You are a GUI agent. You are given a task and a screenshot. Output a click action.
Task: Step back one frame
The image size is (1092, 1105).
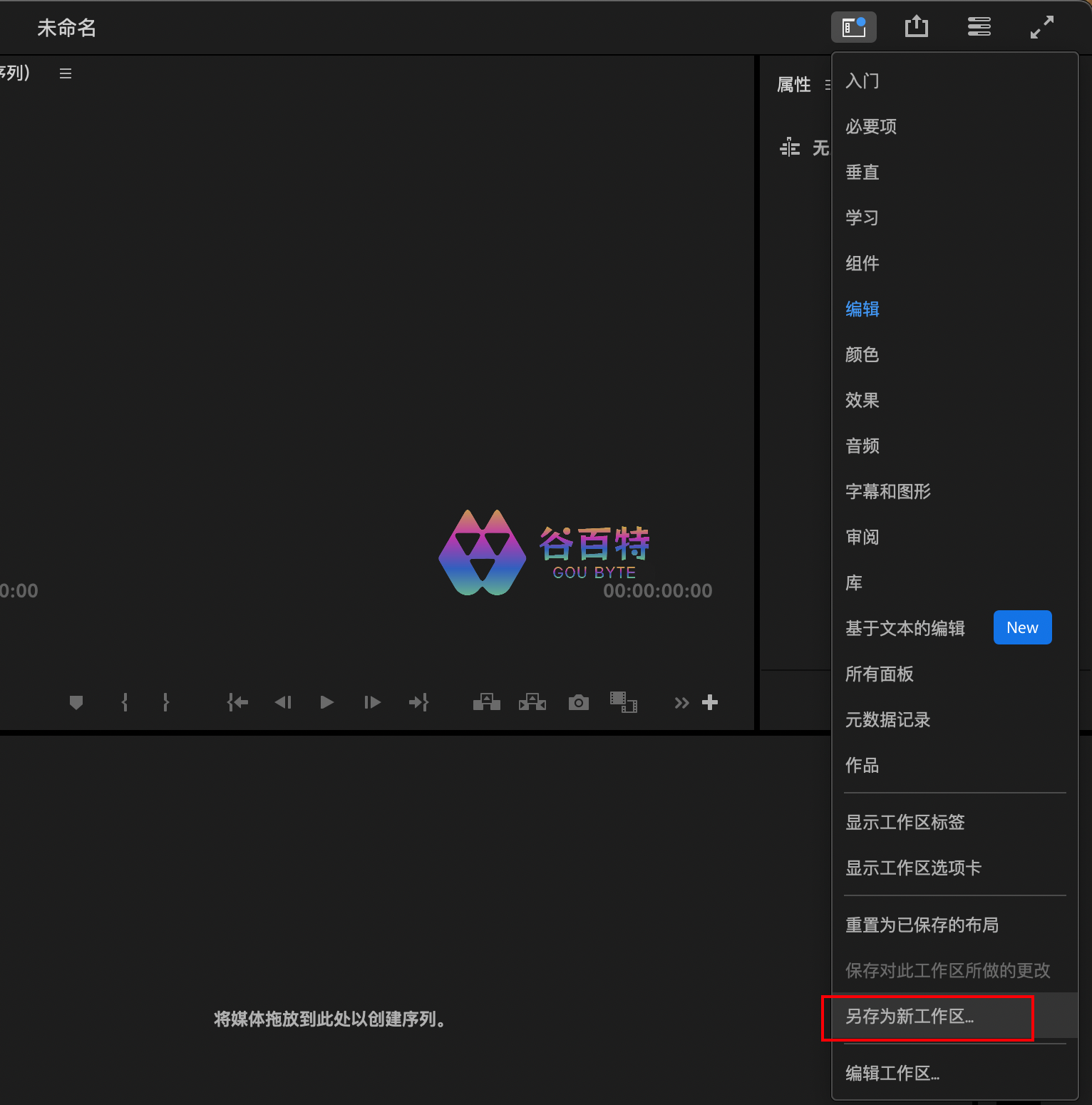283,703
